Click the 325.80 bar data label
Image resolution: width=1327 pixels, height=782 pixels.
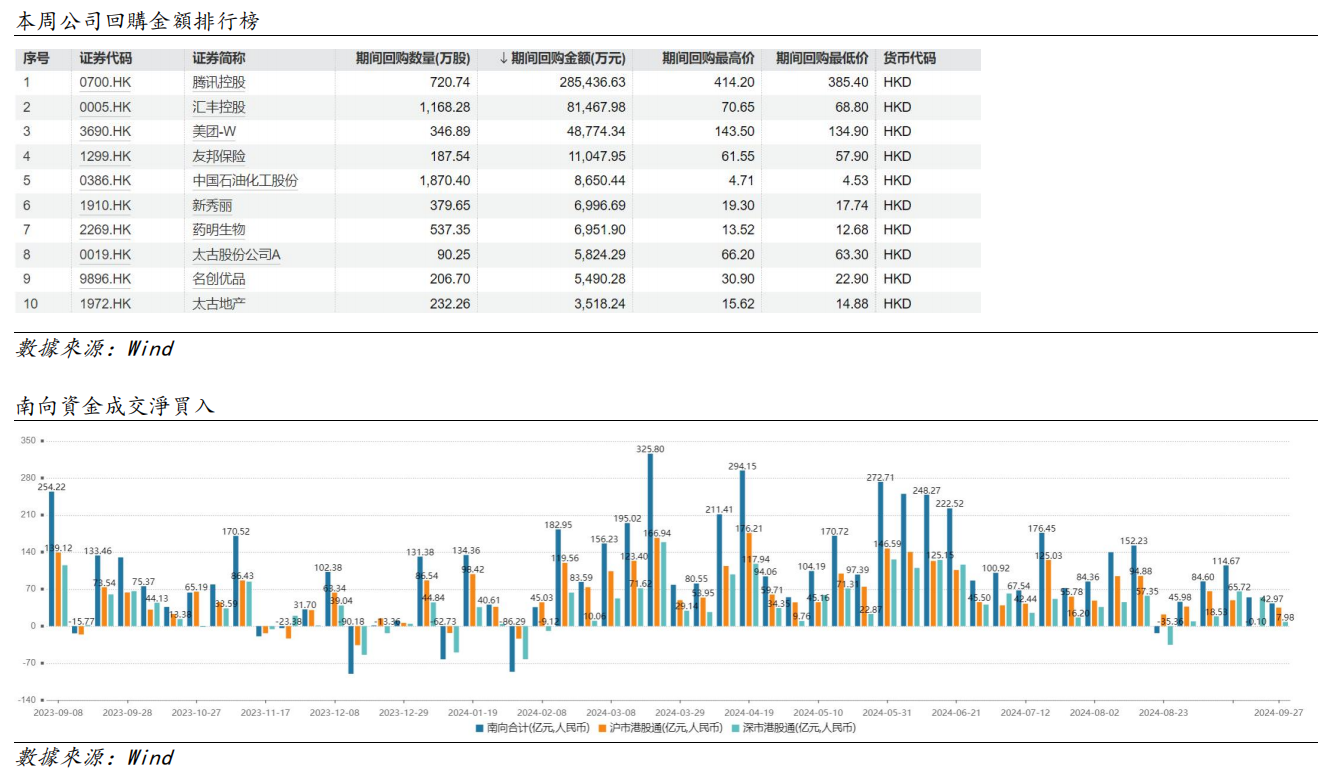[x=650, y=449]
